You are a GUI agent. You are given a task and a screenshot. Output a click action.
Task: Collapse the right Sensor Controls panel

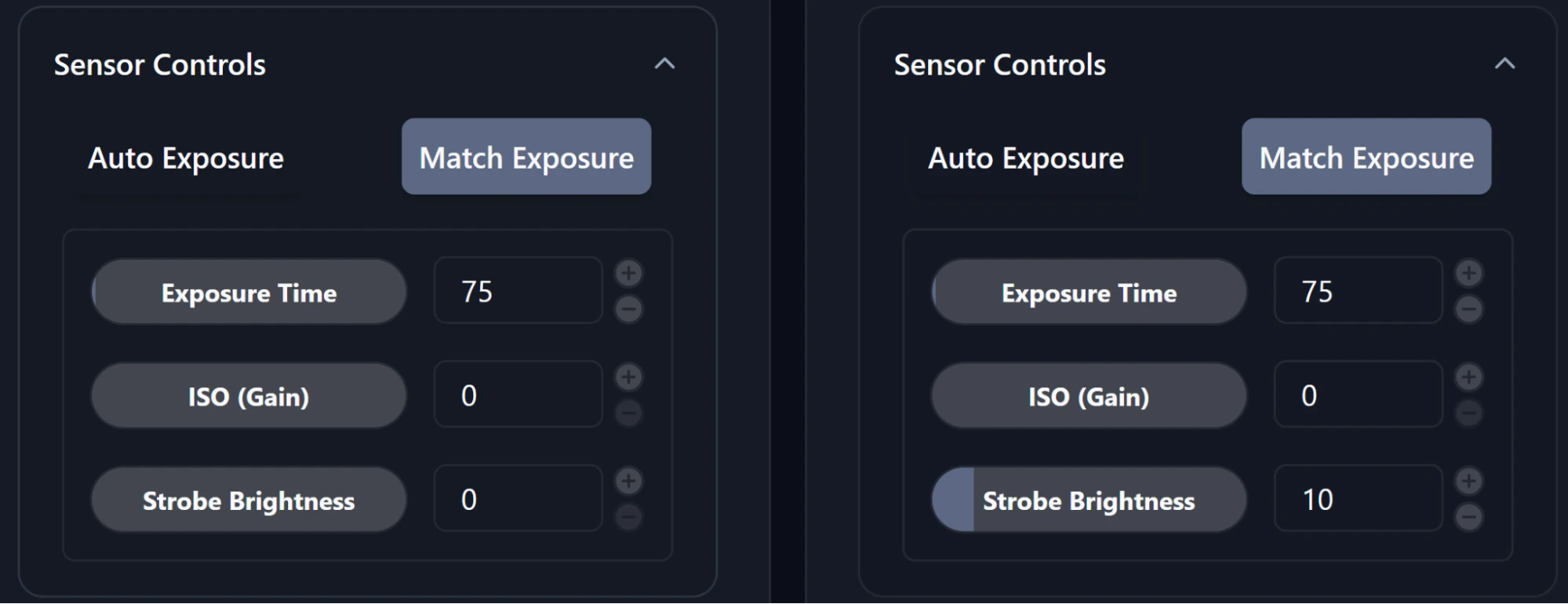pyautogui.click(x=1504, y=64)
